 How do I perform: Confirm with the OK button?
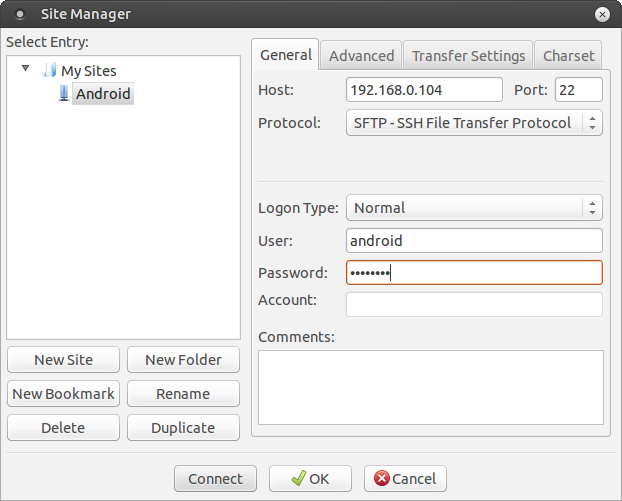coord(310,478)
